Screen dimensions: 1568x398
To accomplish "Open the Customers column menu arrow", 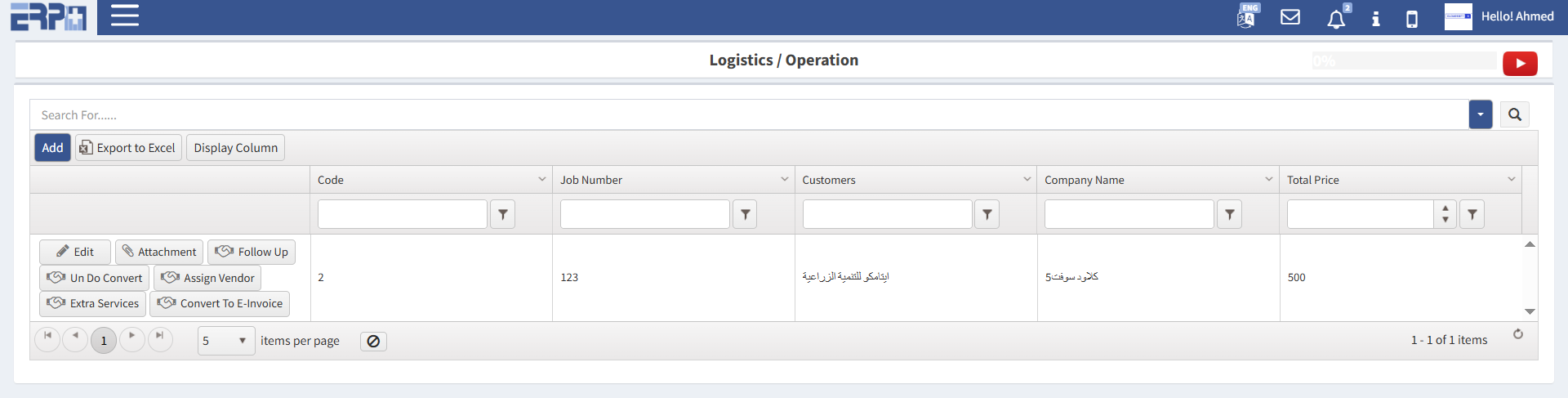I will [1027, 179].
